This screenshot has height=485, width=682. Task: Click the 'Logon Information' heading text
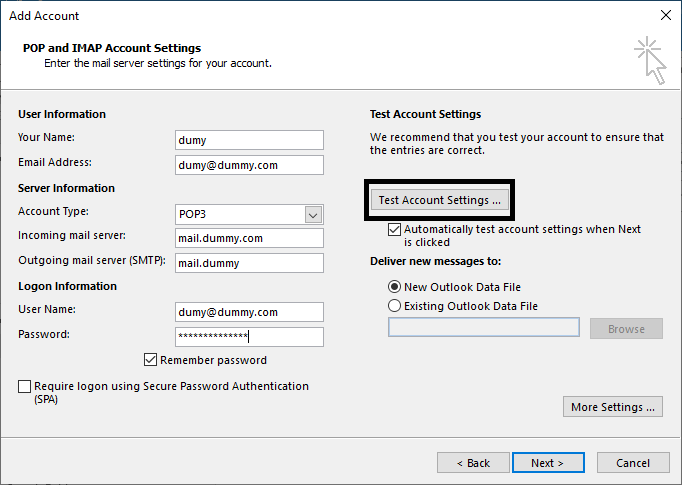pyautogui.click(x=67, y=286)
